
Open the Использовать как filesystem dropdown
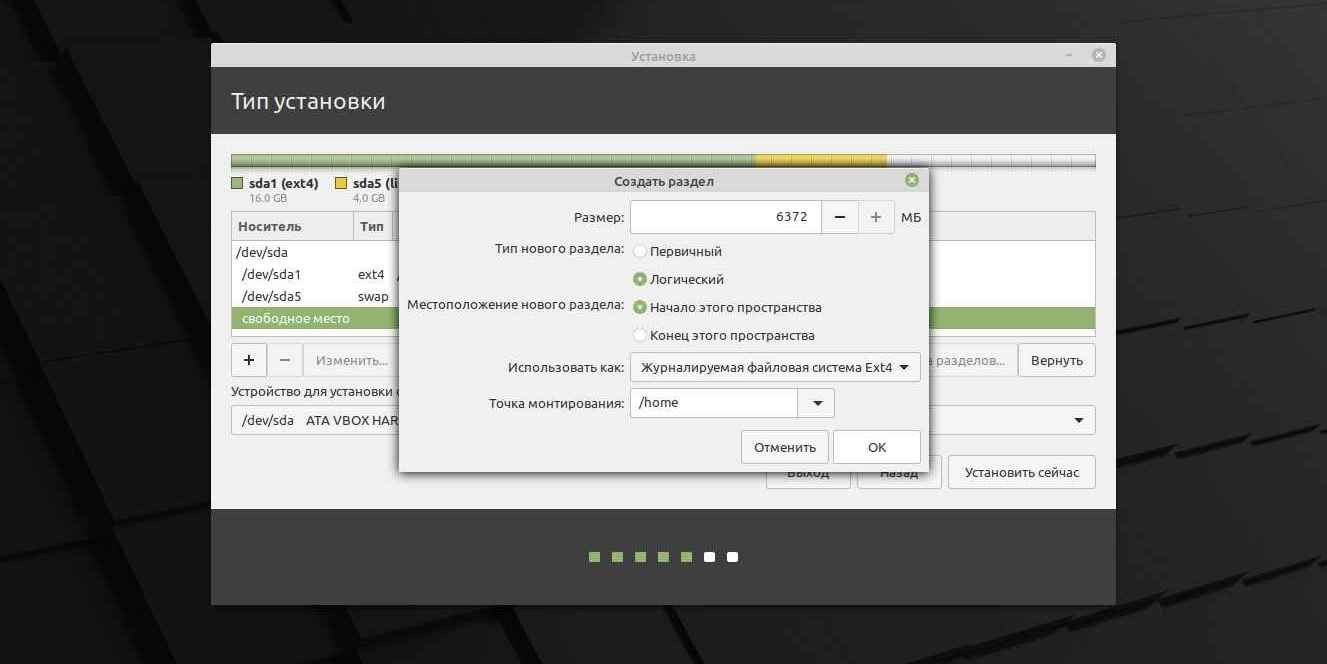[x=775, y=368]
